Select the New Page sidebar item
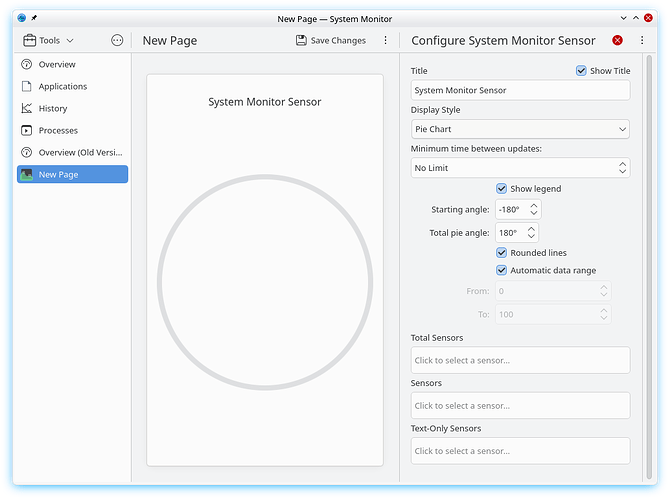 point(72,174)
